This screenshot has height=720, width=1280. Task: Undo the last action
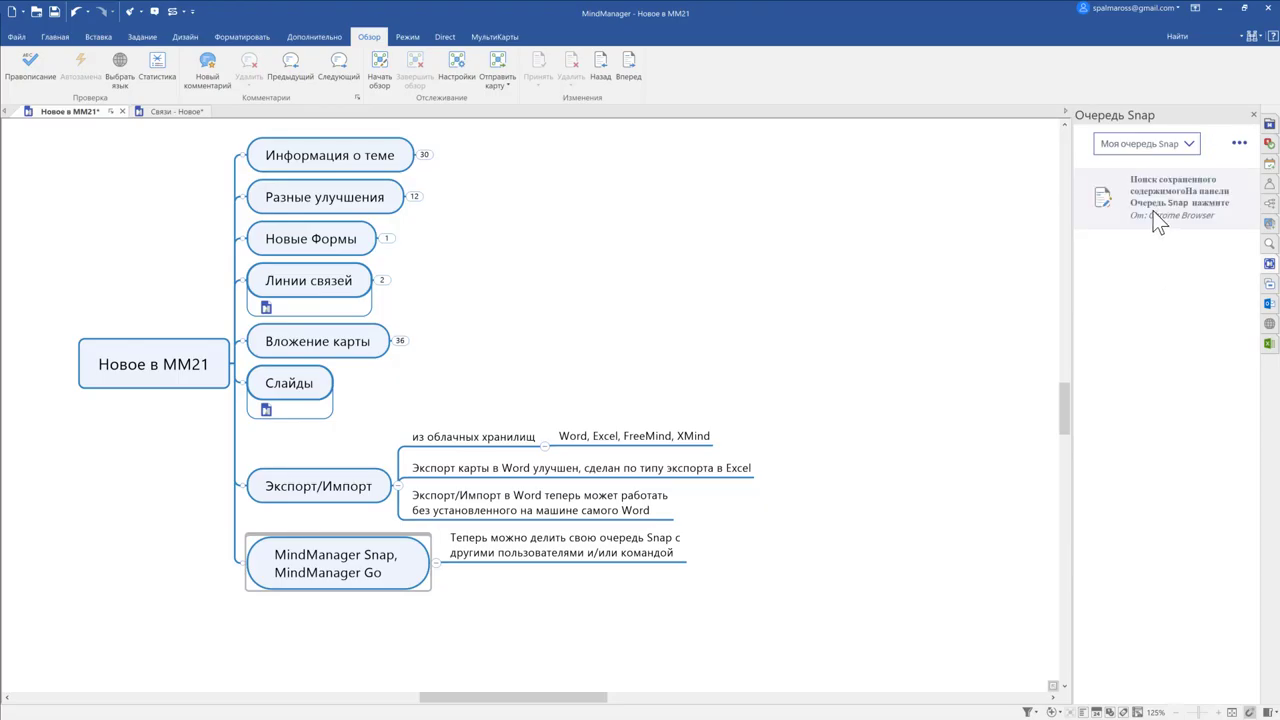click(x=75, y=12)
